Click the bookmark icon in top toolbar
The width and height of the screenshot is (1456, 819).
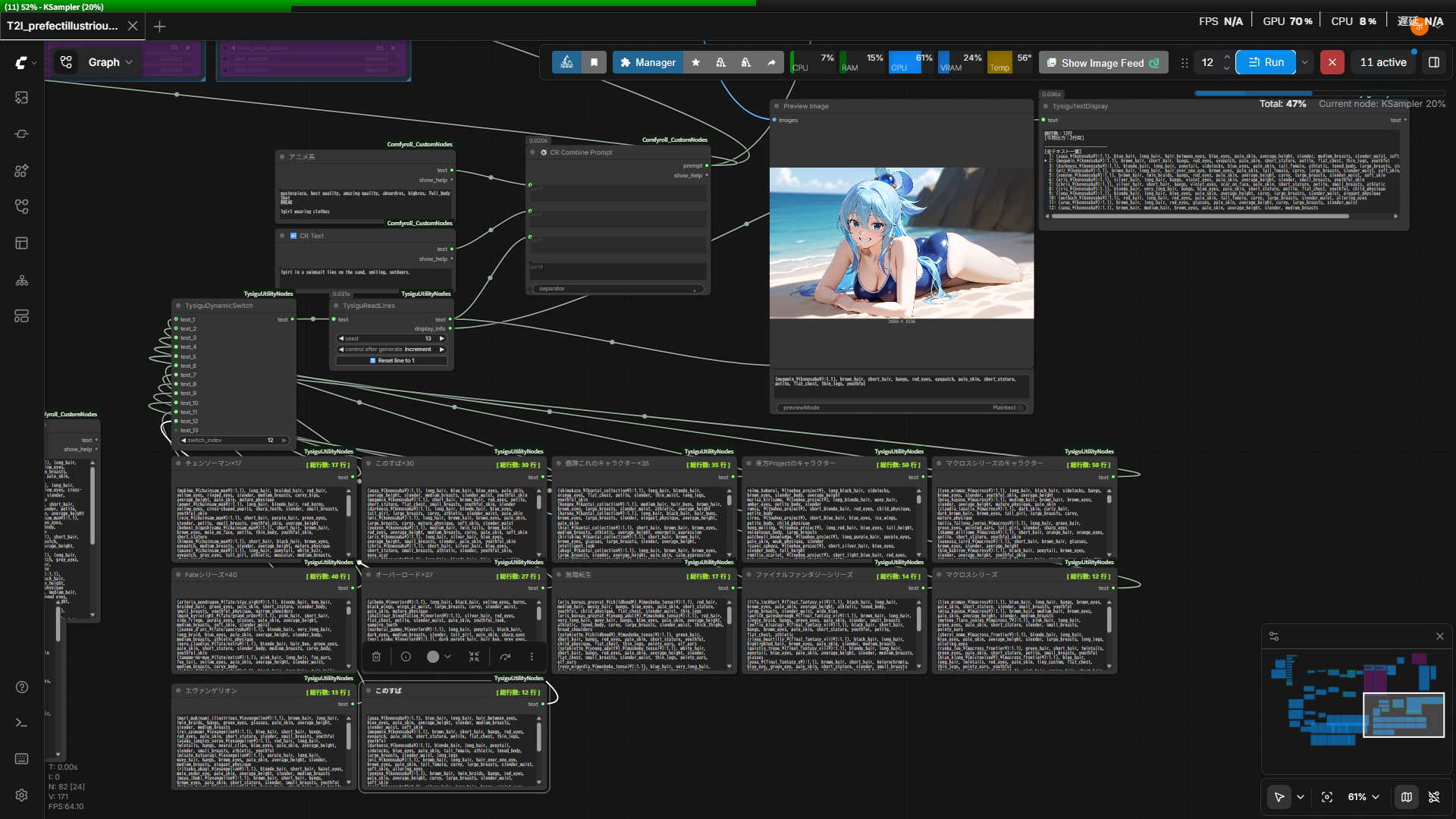595,62
